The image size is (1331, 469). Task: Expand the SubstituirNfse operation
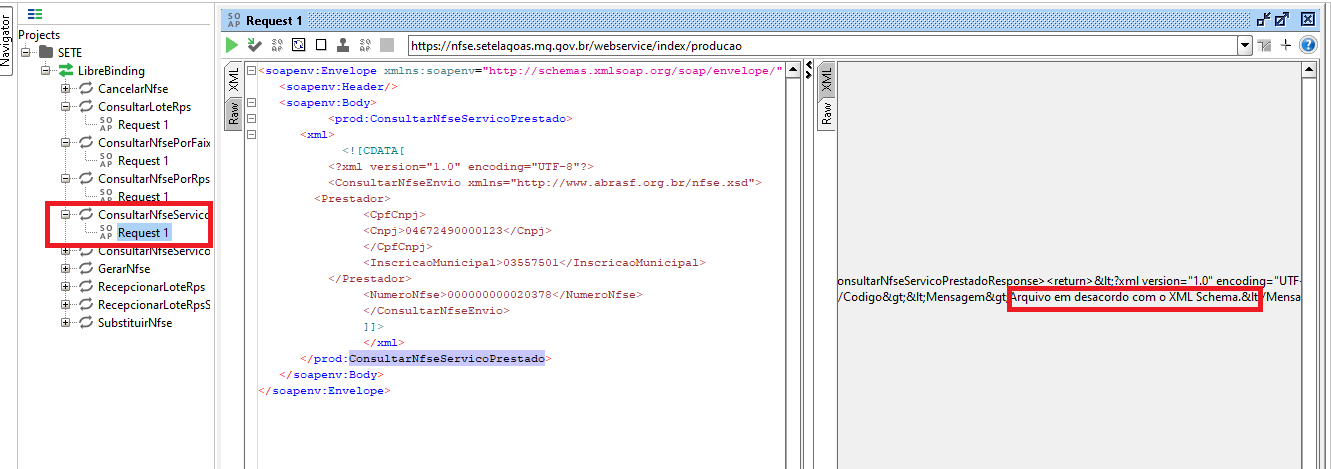(65, 322)
